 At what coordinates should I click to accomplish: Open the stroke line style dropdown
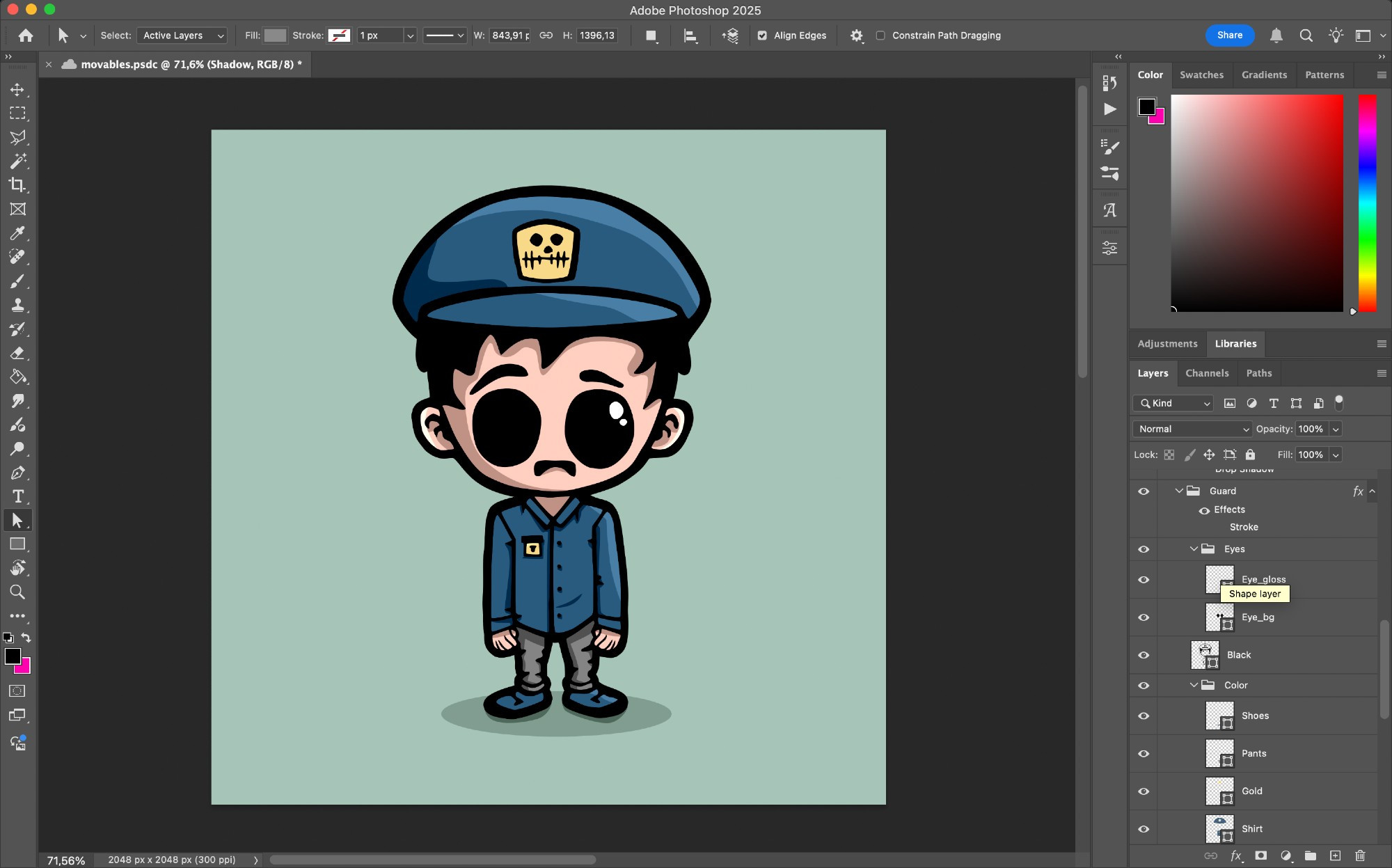click(445, 35)
